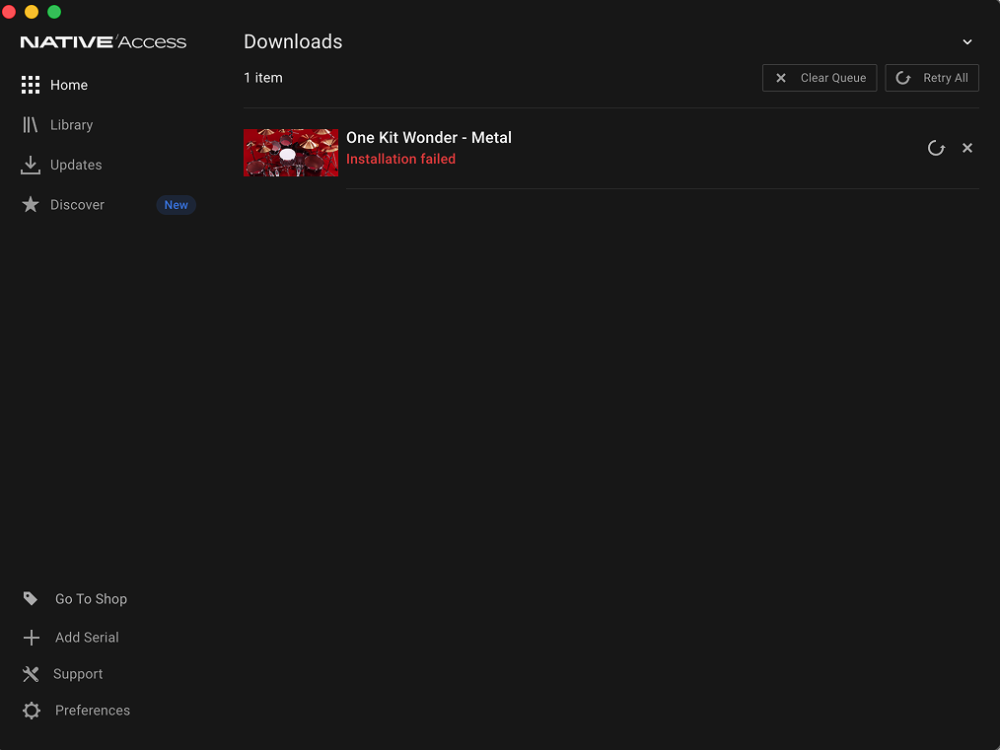Open the Add Serial dialog
1000x750 pixels.
(87, 637)
